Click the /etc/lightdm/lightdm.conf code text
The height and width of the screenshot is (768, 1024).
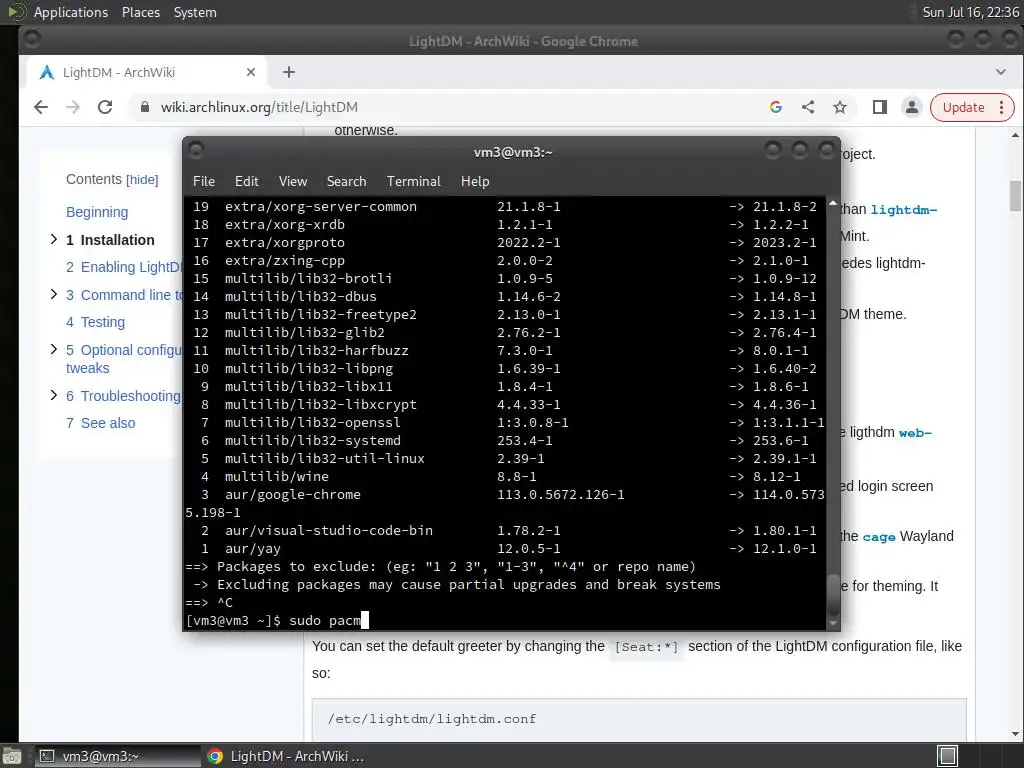[432, 719]
